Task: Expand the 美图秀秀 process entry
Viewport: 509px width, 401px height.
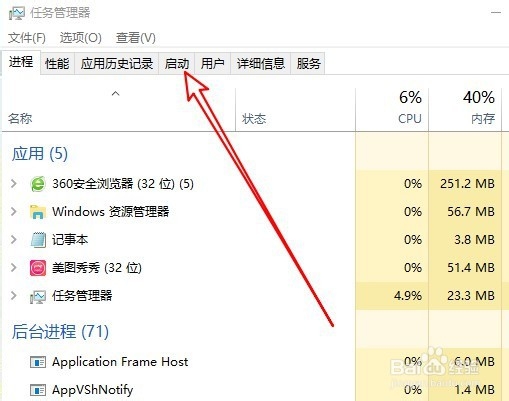Action: (x=14, y=268)
